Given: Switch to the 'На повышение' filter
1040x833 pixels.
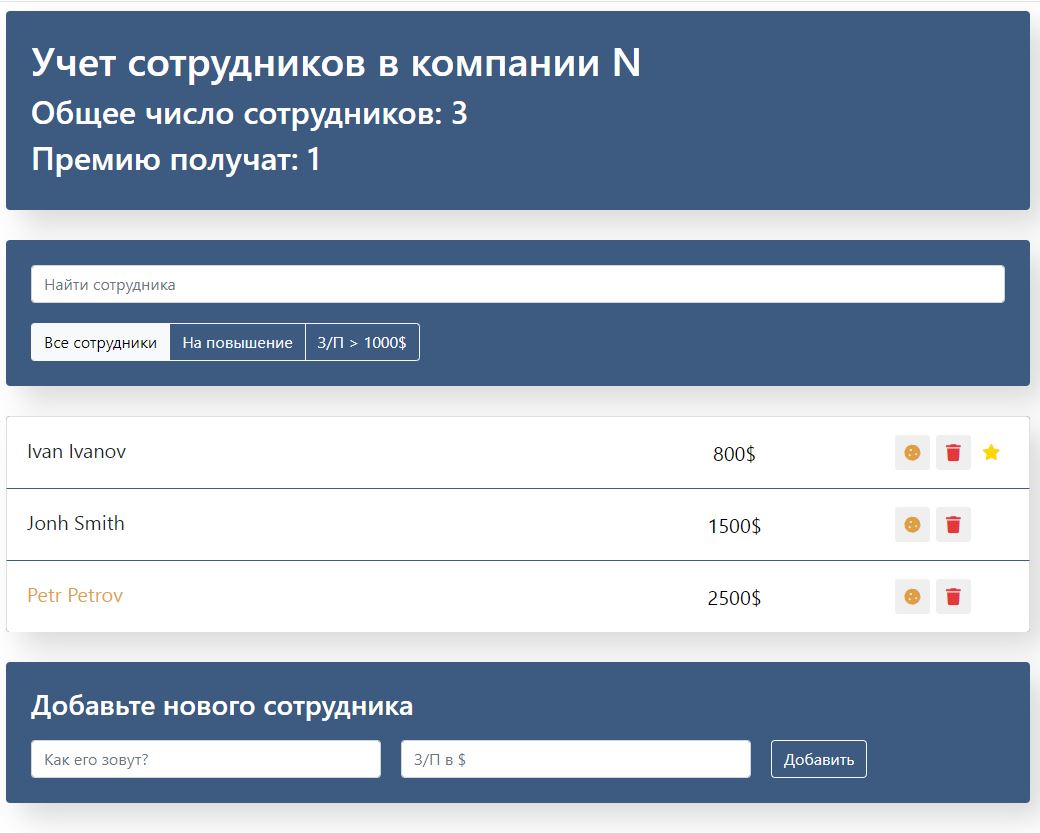Looking at the screenshot, I should [237, 342].
